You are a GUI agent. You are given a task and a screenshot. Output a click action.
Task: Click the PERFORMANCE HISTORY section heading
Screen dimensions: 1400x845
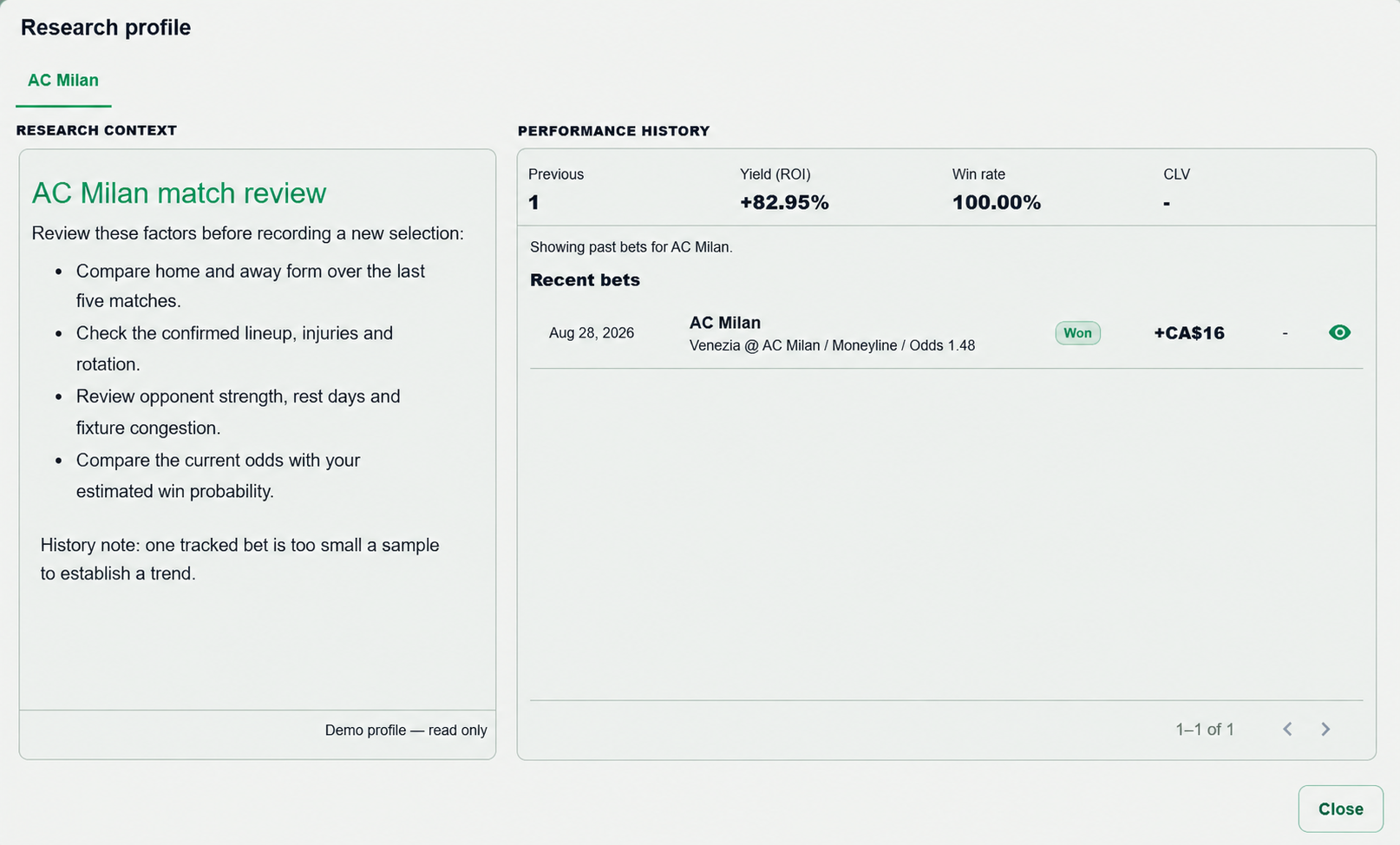pos(613,131)
